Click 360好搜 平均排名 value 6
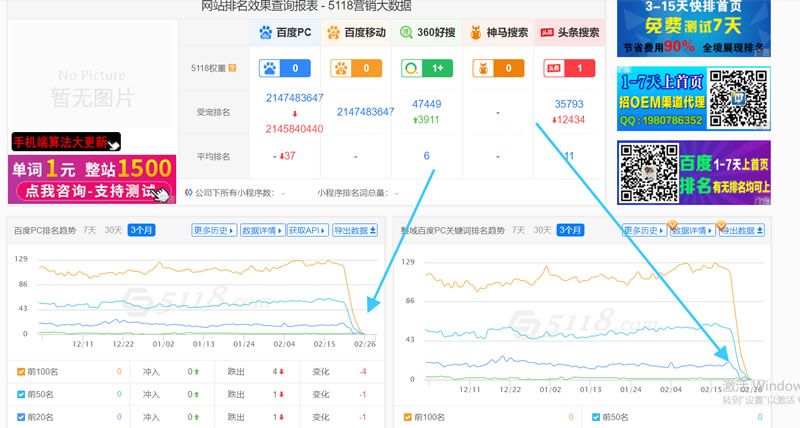 (x=427, y=156)
